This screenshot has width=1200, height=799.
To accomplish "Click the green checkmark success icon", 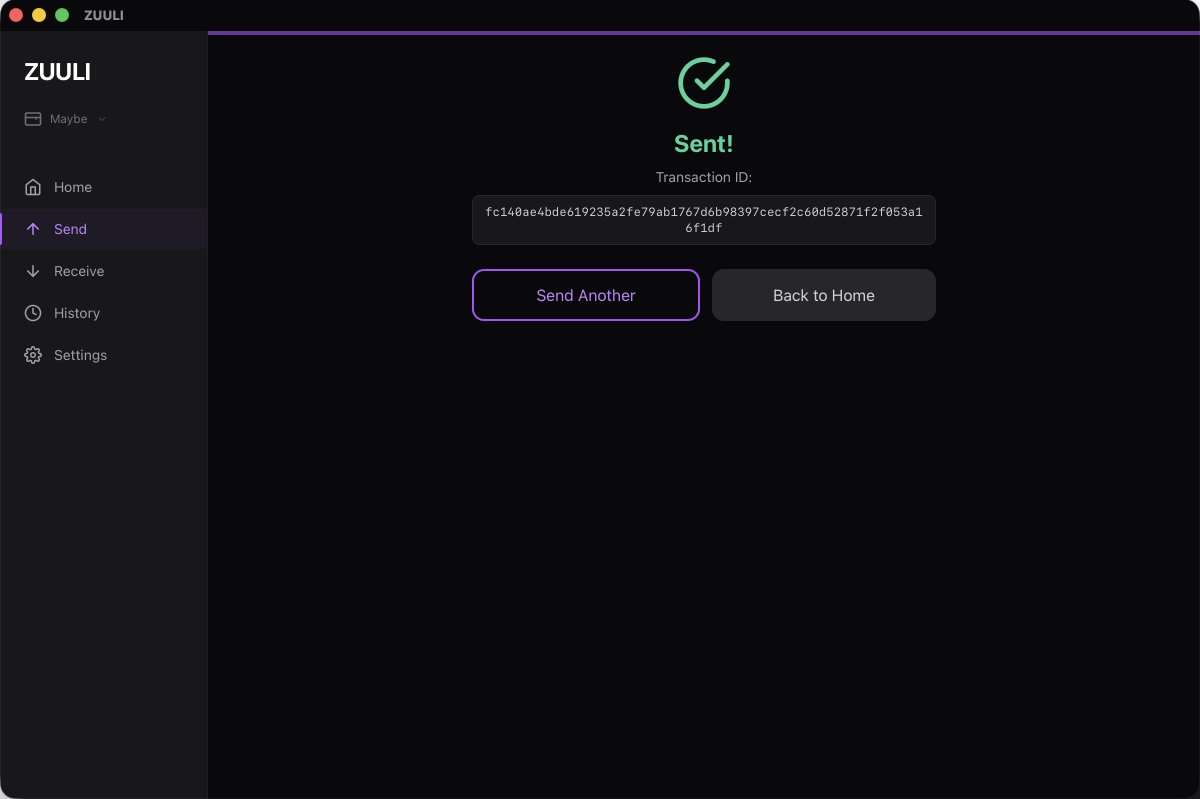I will tap(704, 82).
